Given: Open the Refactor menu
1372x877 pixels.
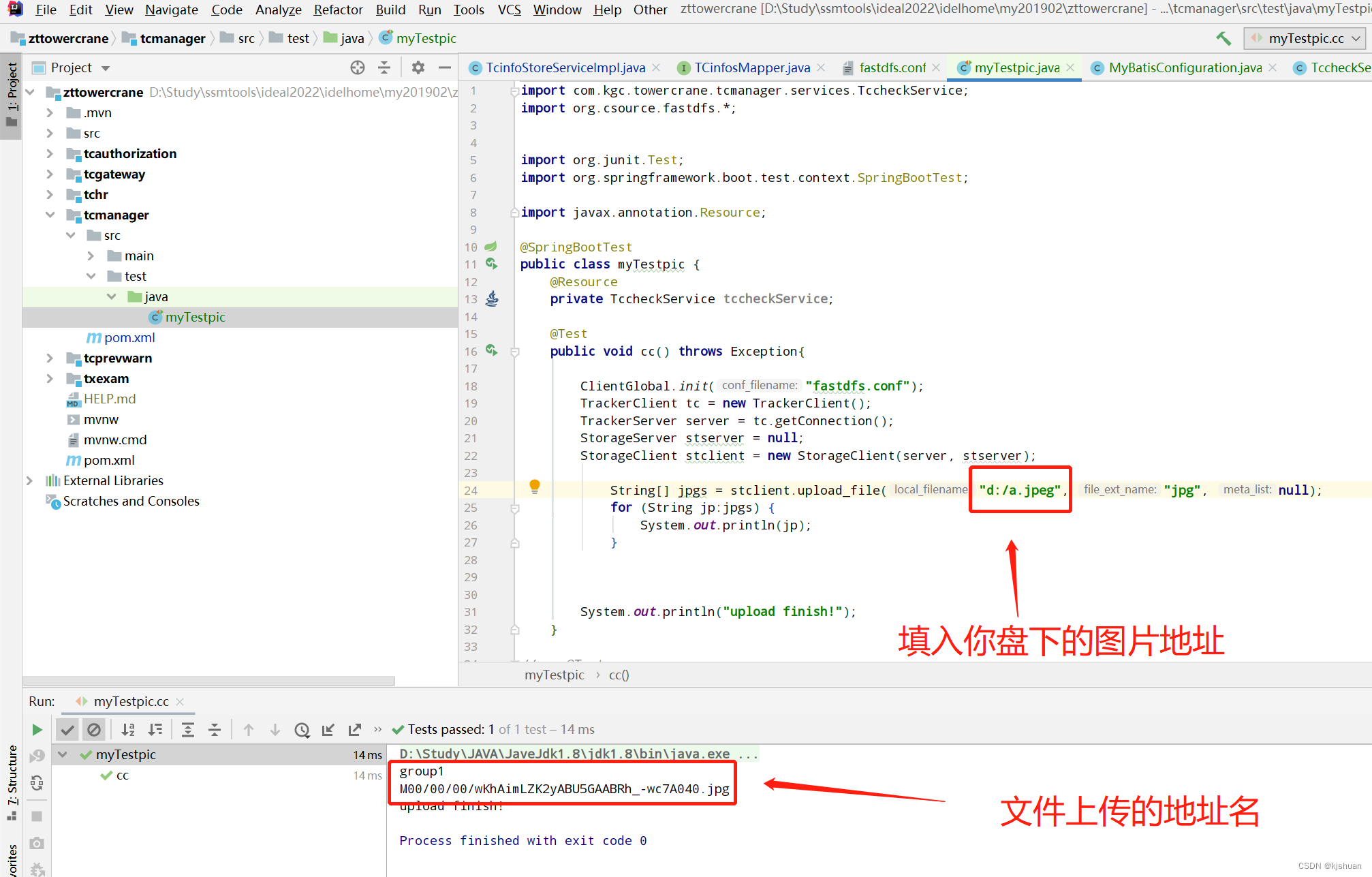Looking at the screenshot, I should point(338,10).
